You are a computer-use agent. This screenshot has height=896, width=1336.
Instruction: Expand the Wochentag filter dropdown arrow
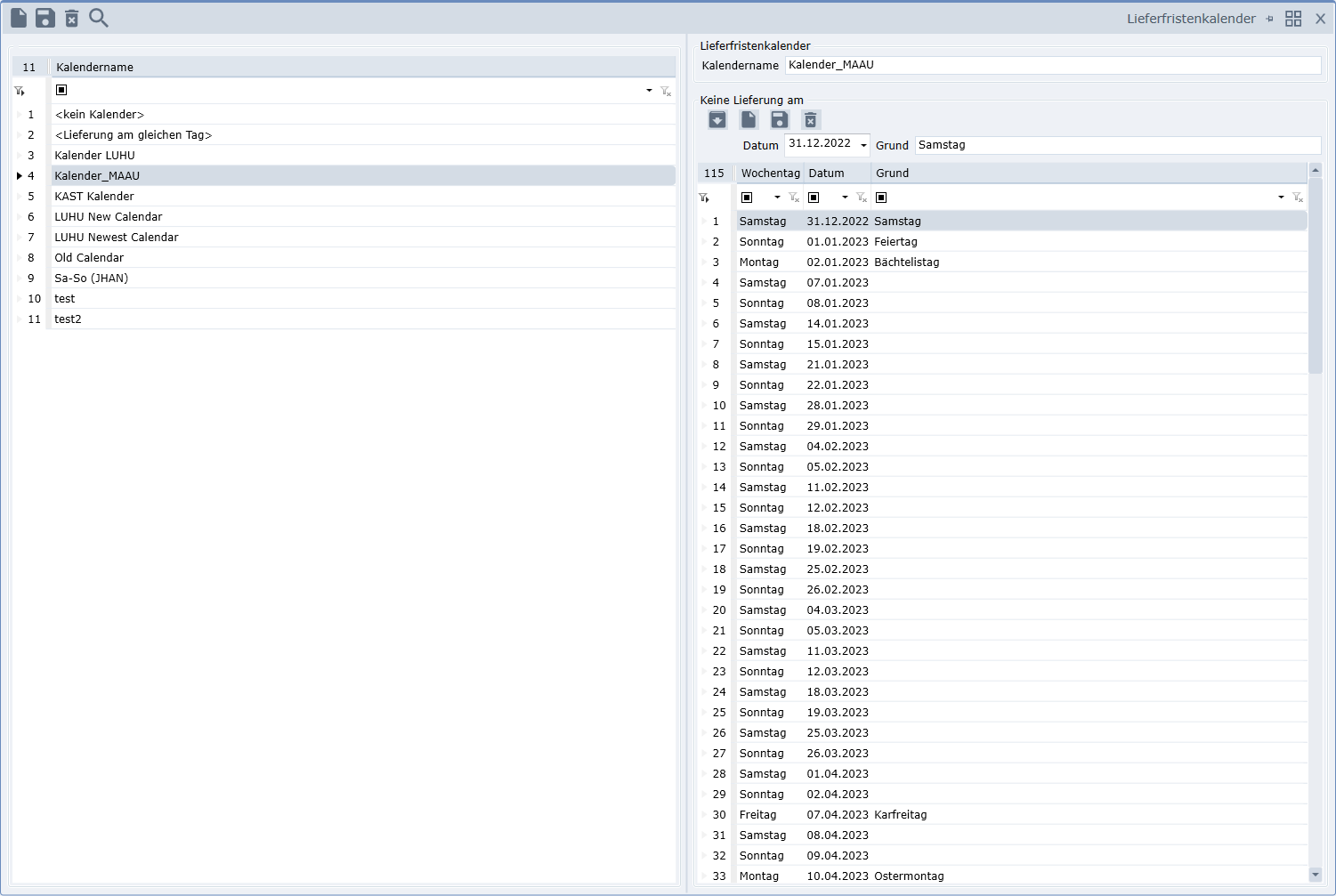pyautogui.click(x=777, y=198)
